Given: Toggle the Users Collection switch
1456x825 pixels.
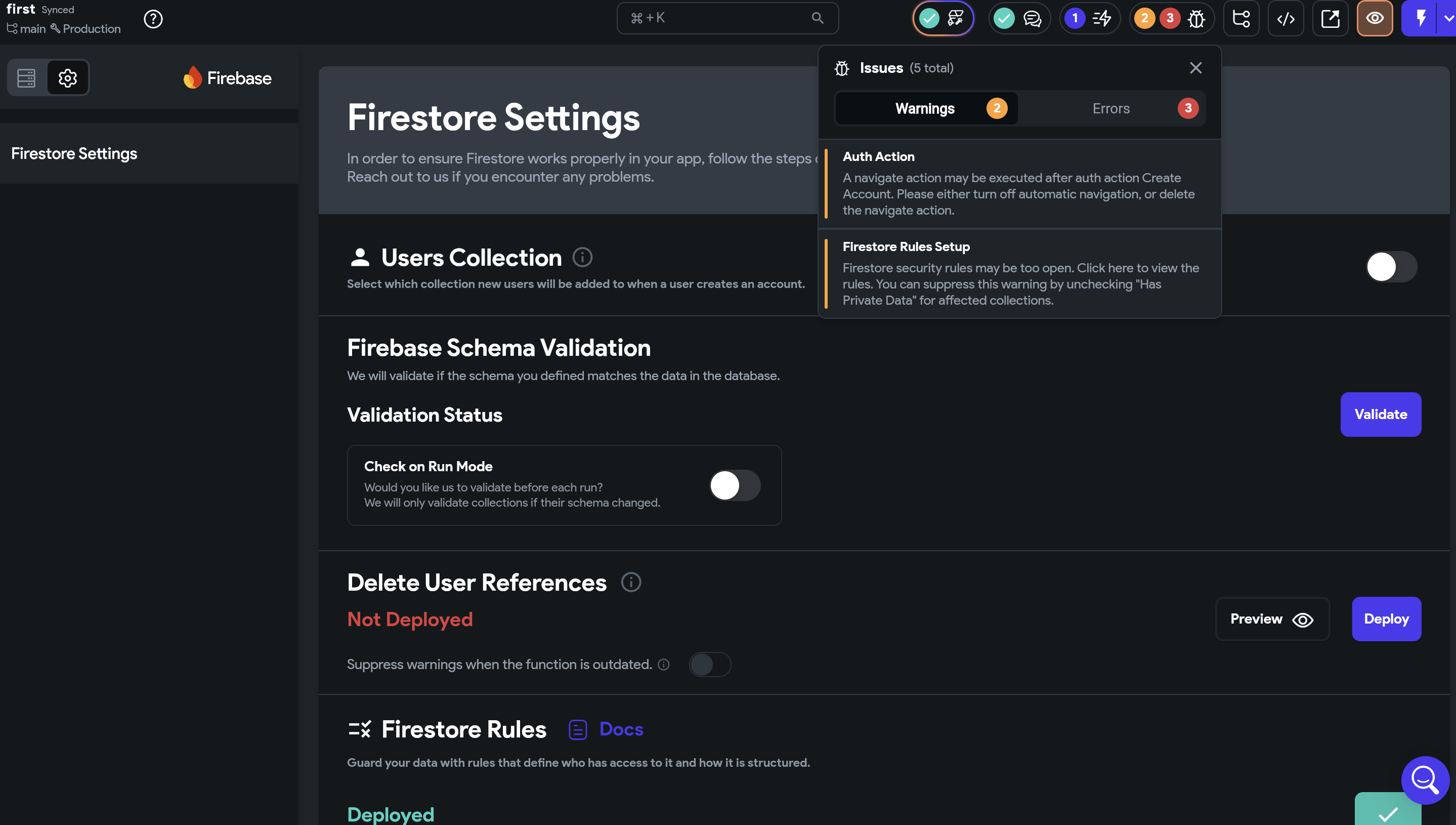Looking at the screenshot, I should tap(1391, 267).
